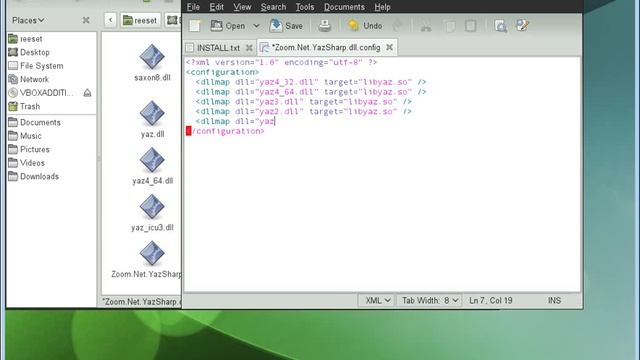This screenshot has height=360, width=640.
Task: Eject the VBOXADDITI... volume
Action: click(87, 93)
